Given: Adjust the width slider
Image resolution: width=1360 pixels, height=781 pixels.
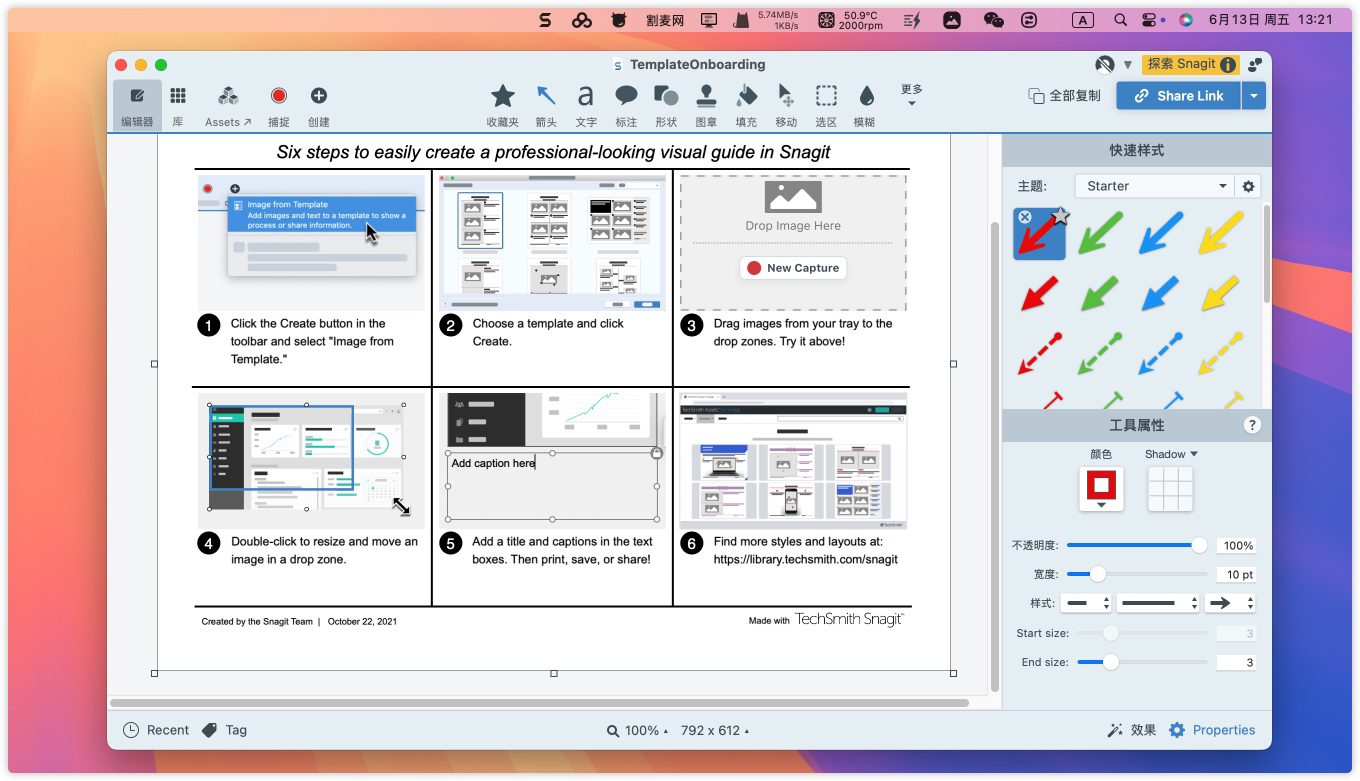Looking at the screenshot, I should pyautogui.click(x=1137, y=574).
